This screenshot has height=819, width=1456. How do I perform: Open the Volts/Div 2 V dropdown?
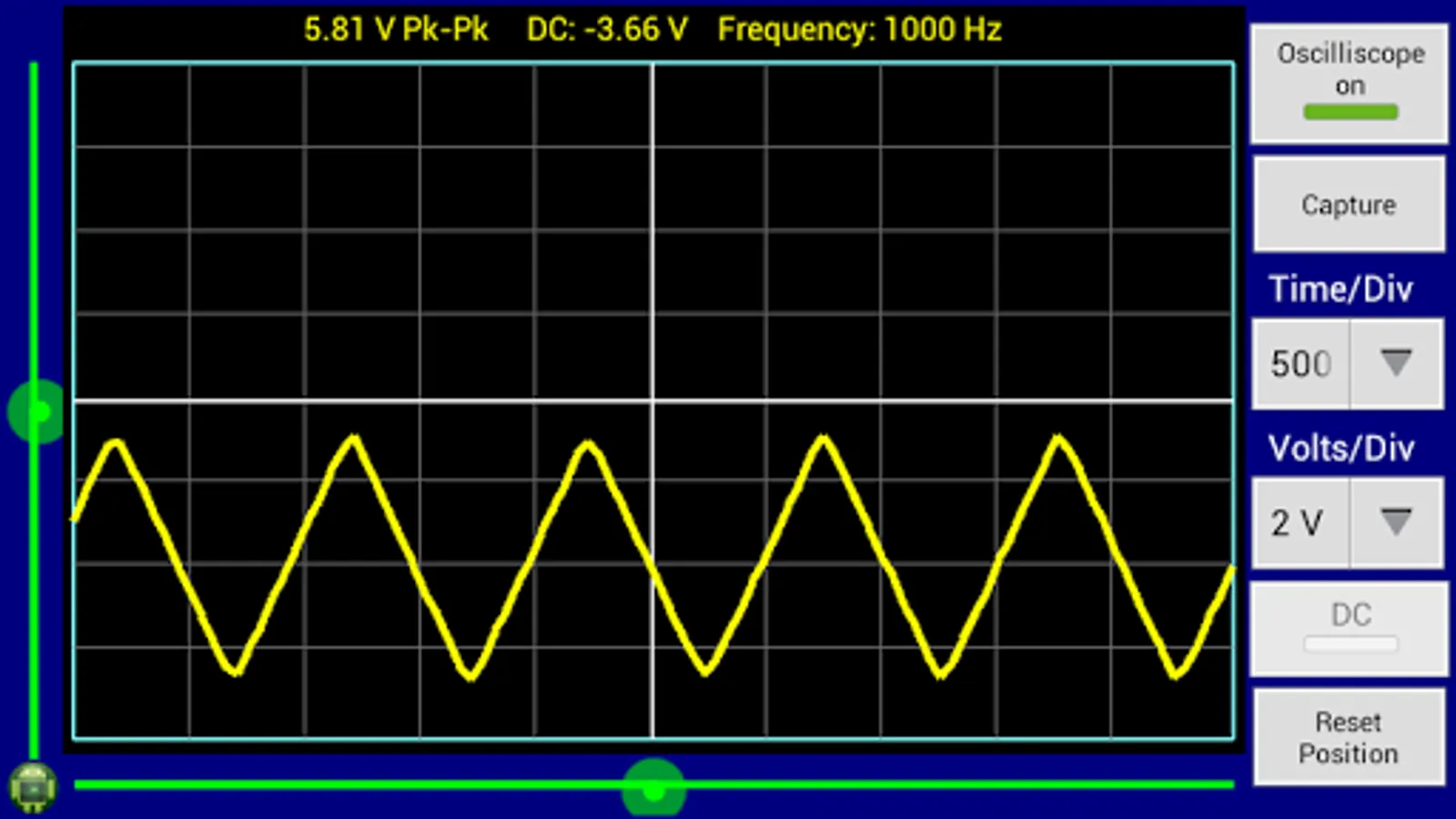click(x=1348, y=522)
